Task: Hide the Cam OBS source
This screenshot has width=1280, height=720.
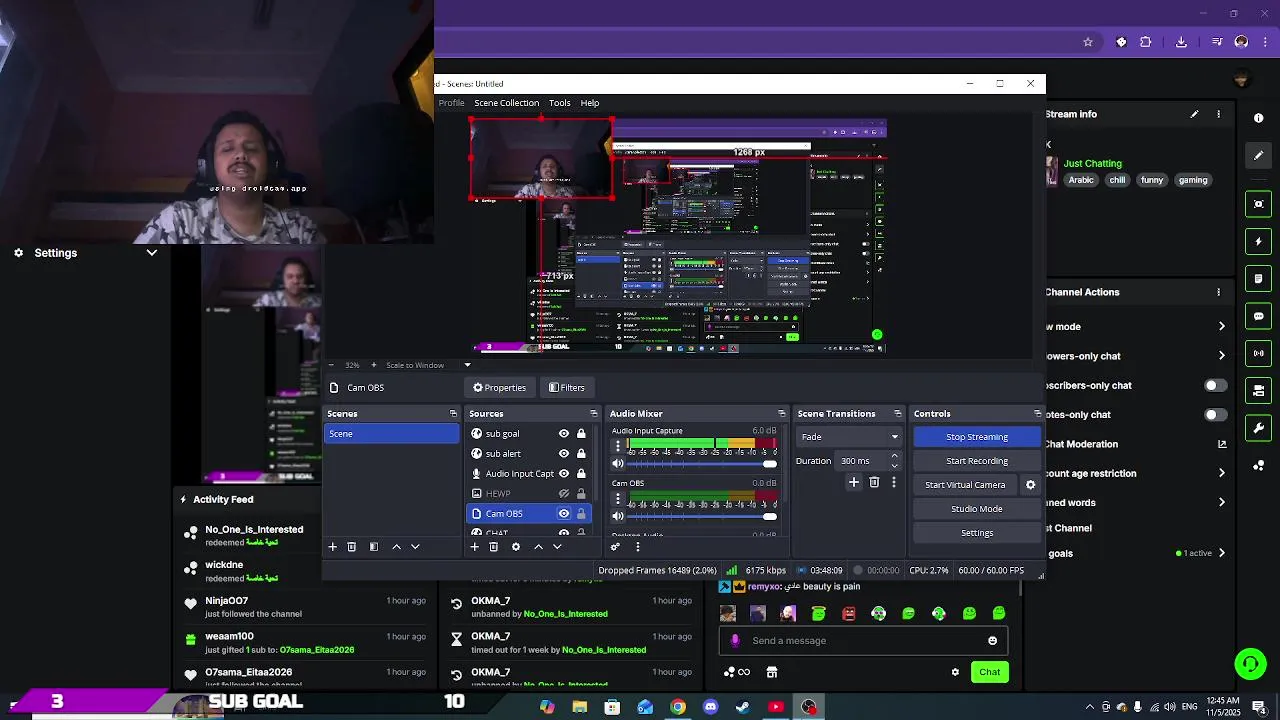Action: pos(564,514)
